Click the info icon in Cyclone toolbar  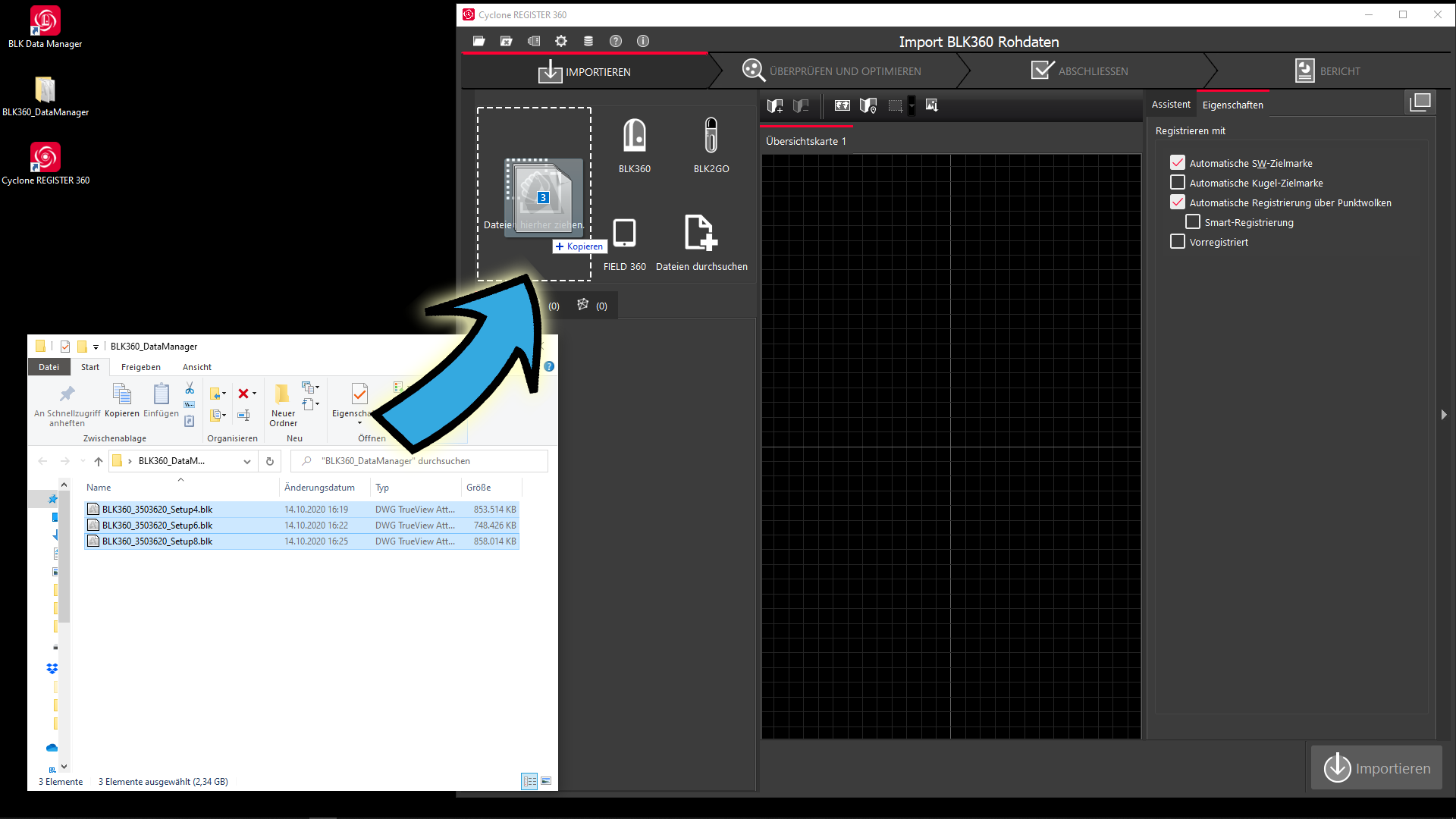click(x=643, y=41)
